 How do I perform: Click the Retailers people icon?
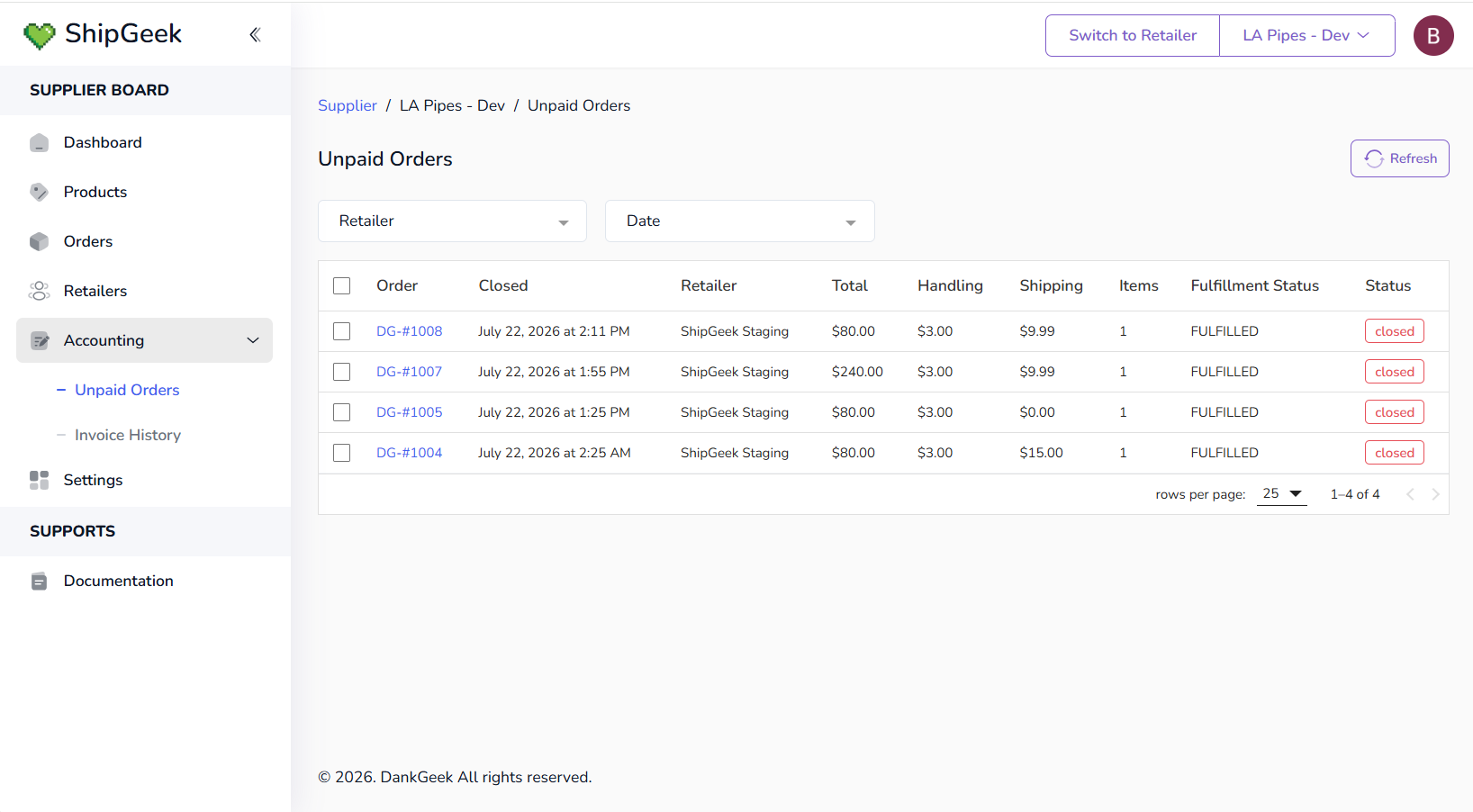click(39, 291)
